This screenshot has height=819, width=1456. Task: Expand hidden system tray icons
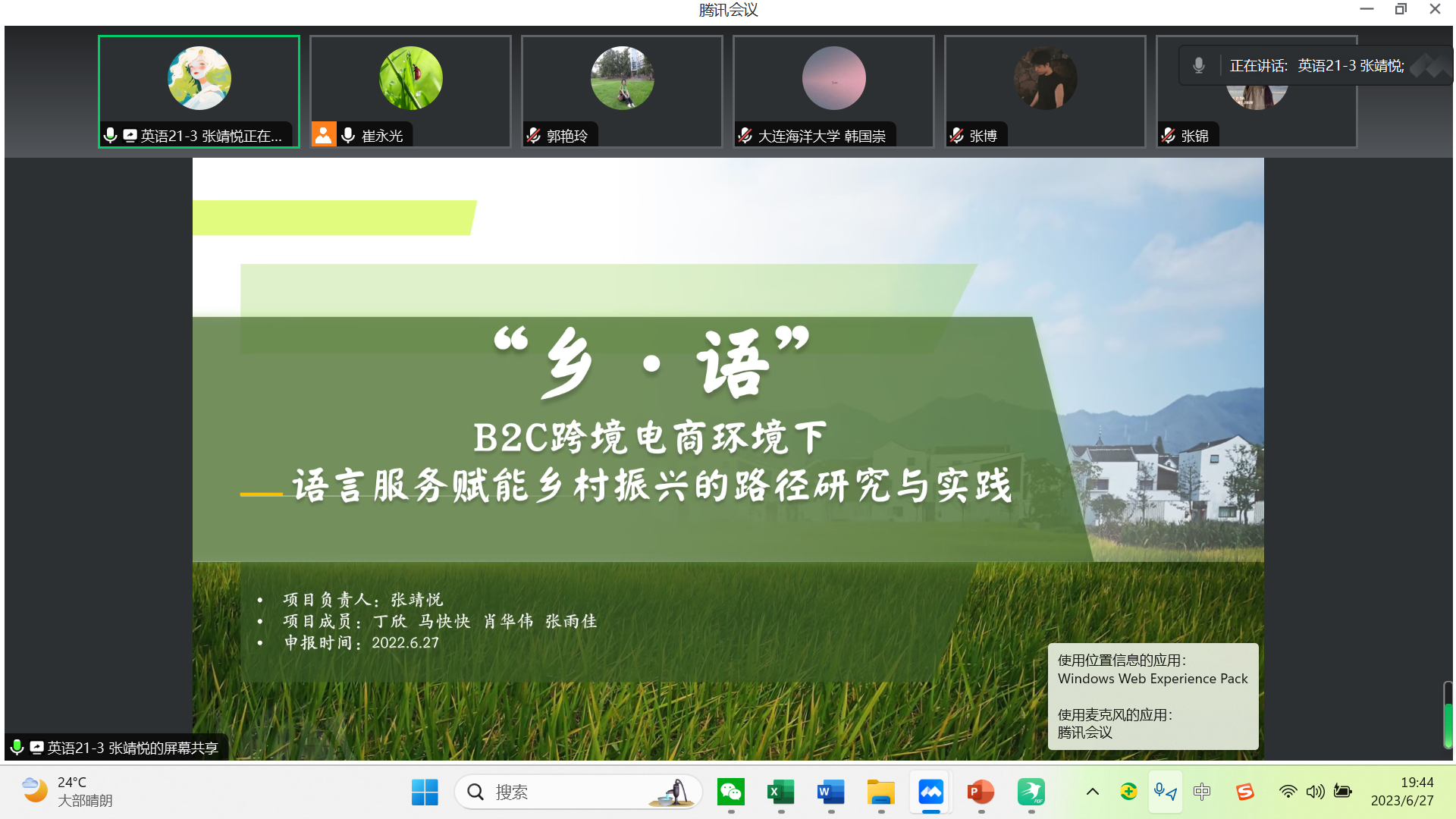pyautogui.click(x=1093, y=792)
